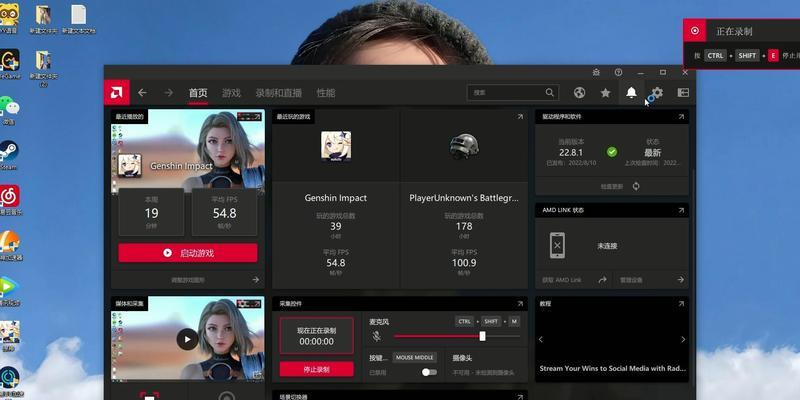Image resolution: width=800 pixels, height=400 pixels.
Task: Click the recording indicator icon in 正在录制 overlay
Action: pyautogui.click(x=695, y=31)
